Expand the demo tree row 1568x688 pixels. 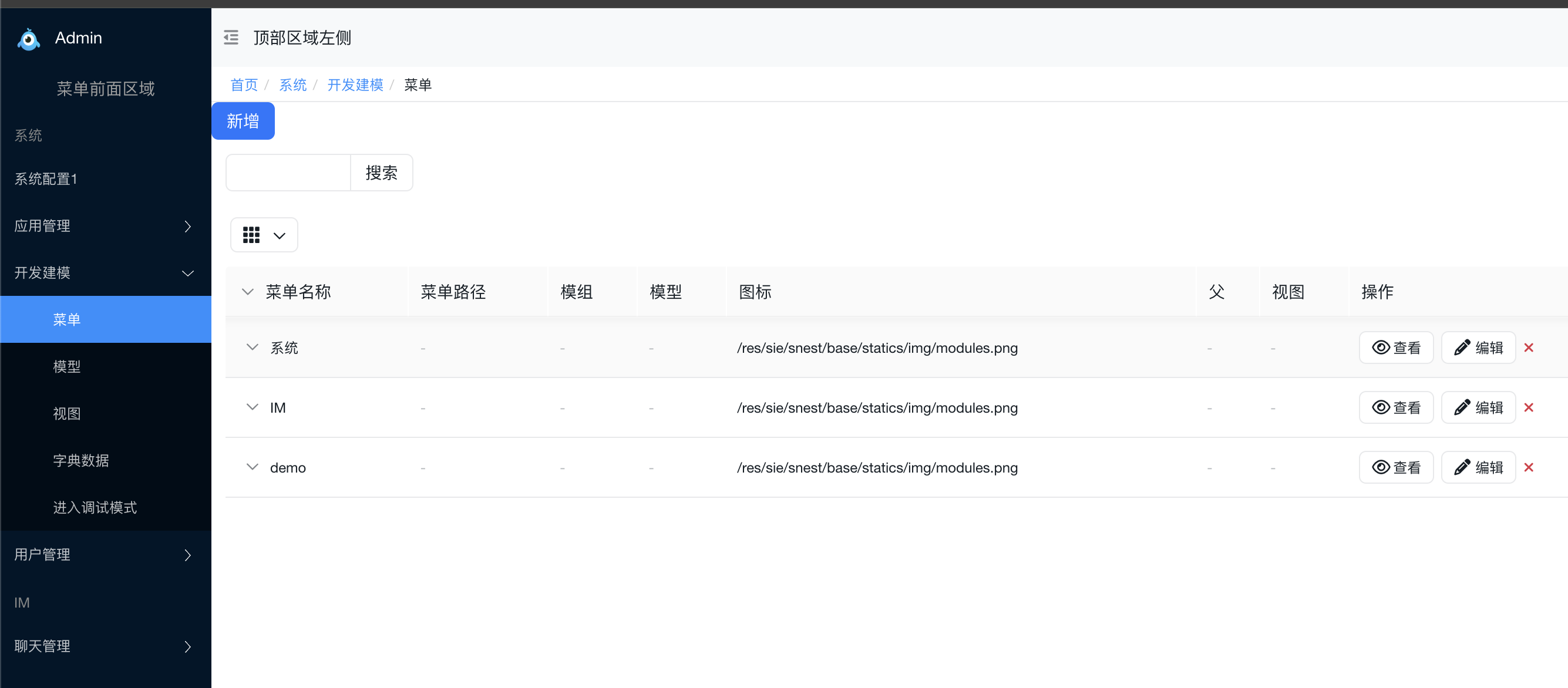pyautogui.click(x=252, y=467)
